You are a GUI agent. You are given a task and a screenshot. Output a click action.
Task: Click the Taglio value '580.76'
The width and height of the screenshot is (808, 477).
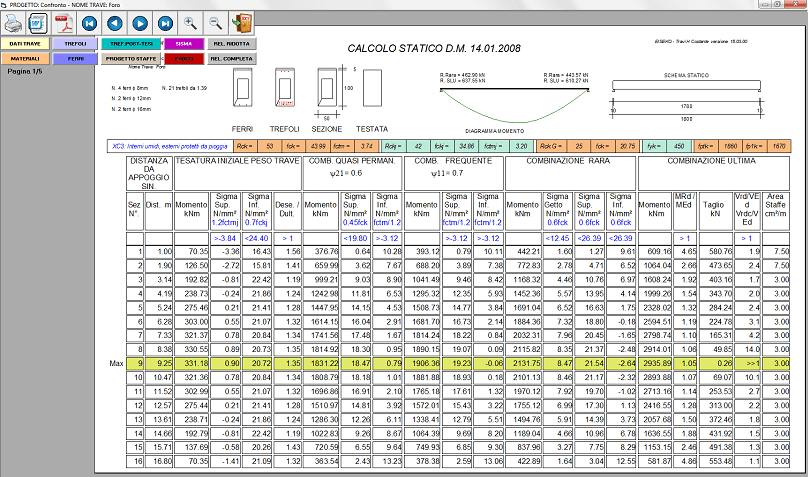(x=716, y=251)
